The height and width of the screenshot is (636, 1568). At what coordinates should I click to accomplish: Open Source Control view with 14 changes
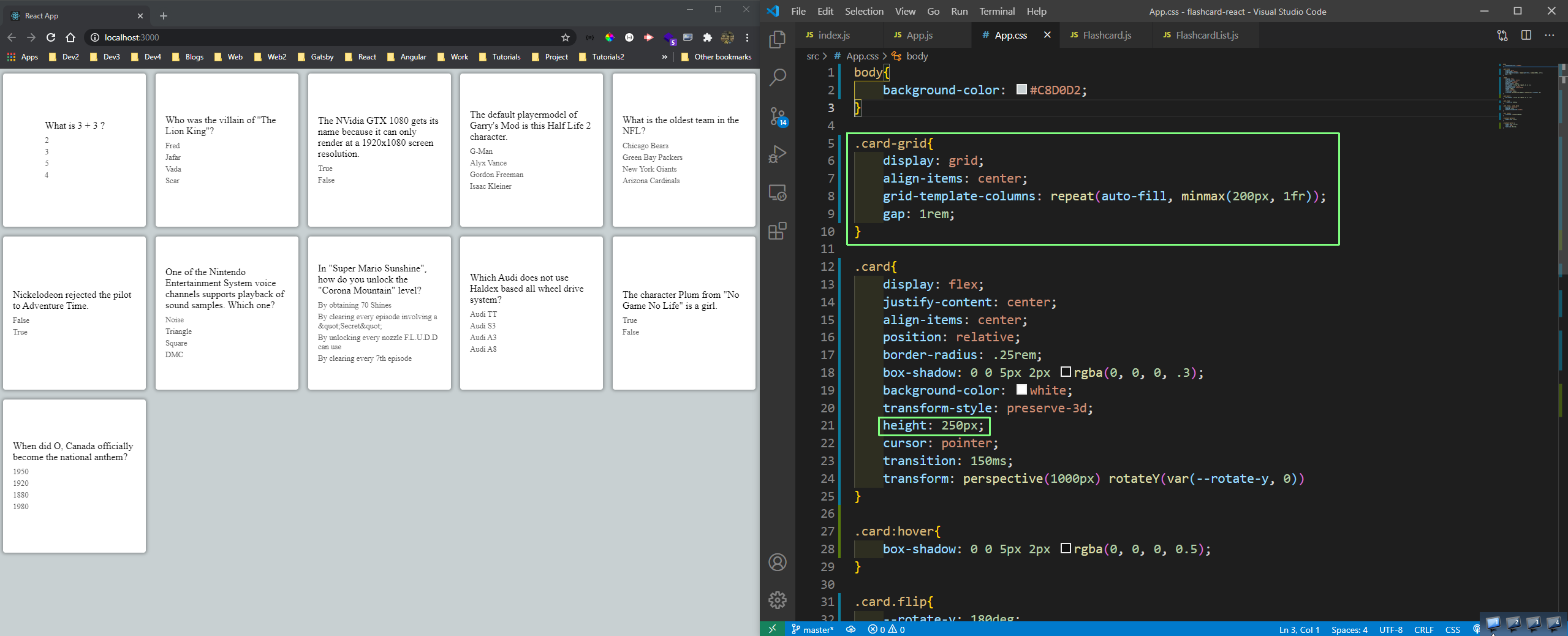778,116
